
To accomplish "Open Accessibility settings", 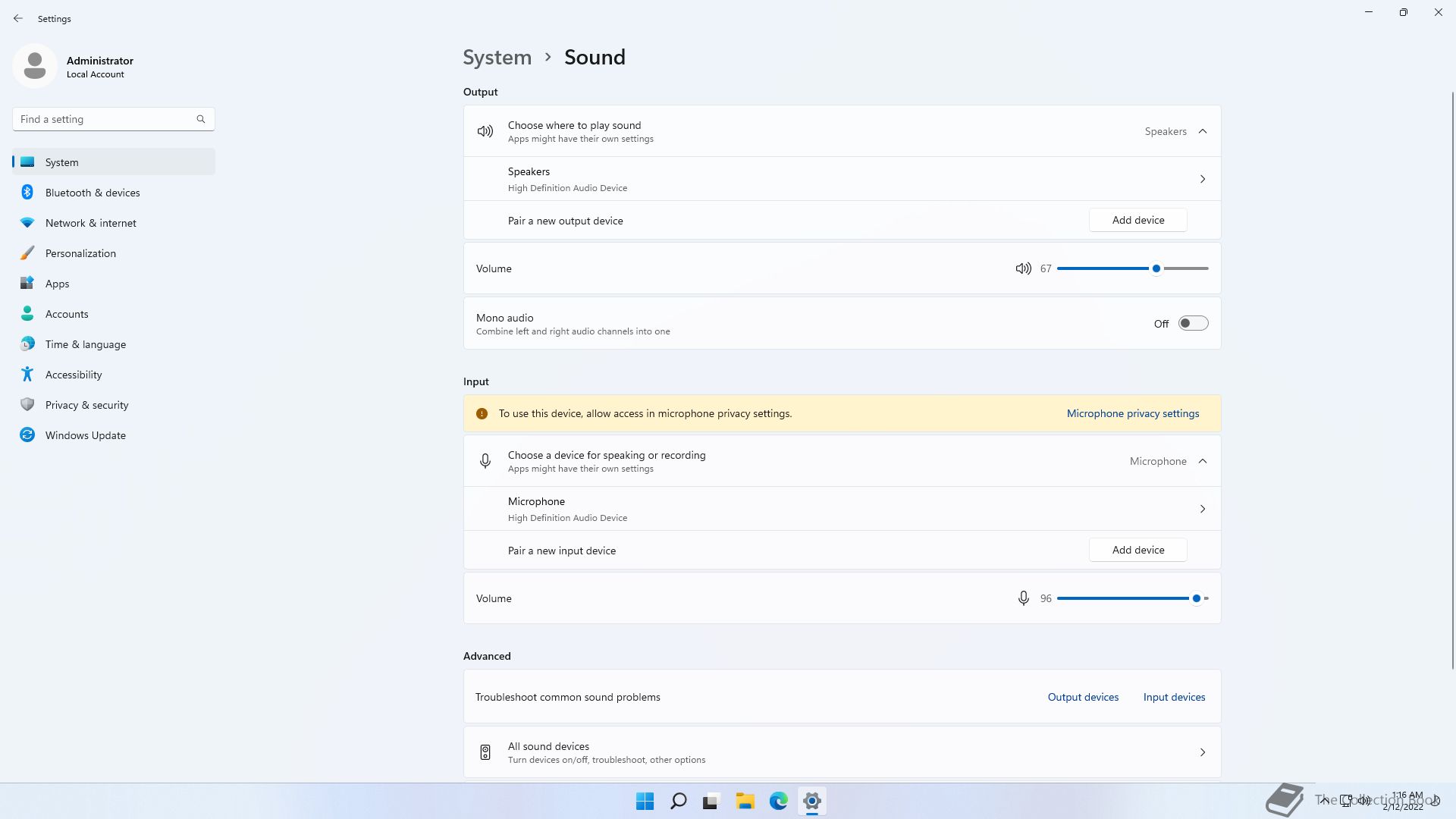I will coord(114,375).
